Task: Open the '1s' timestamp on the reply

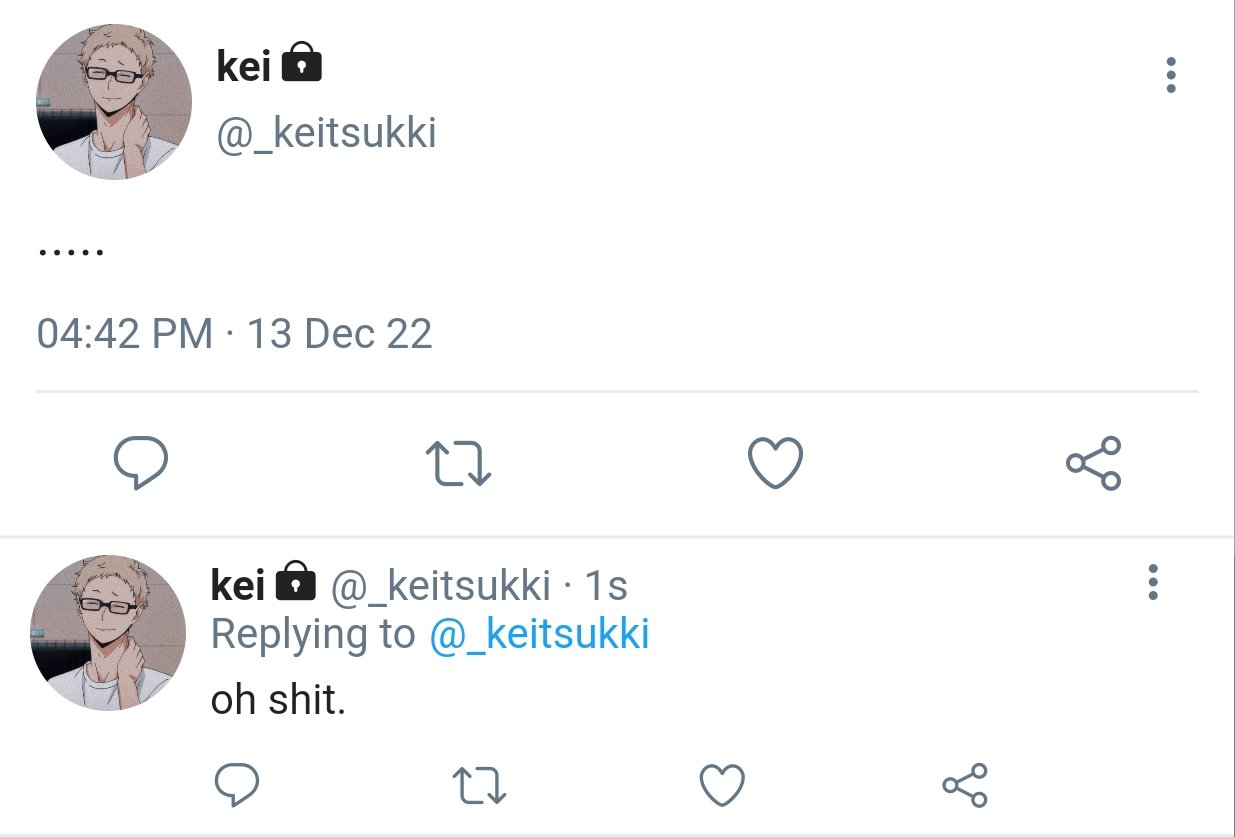Action: click(605, 585)
